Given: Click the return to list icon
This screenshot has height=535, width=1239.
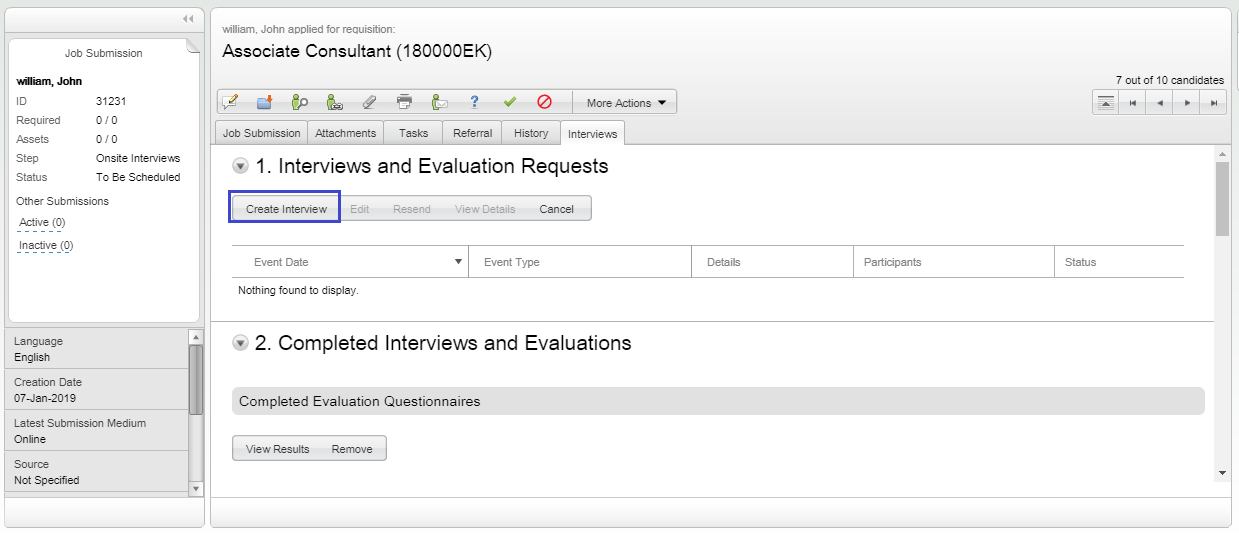Looking at the screenshot, I should (1105, 103).
